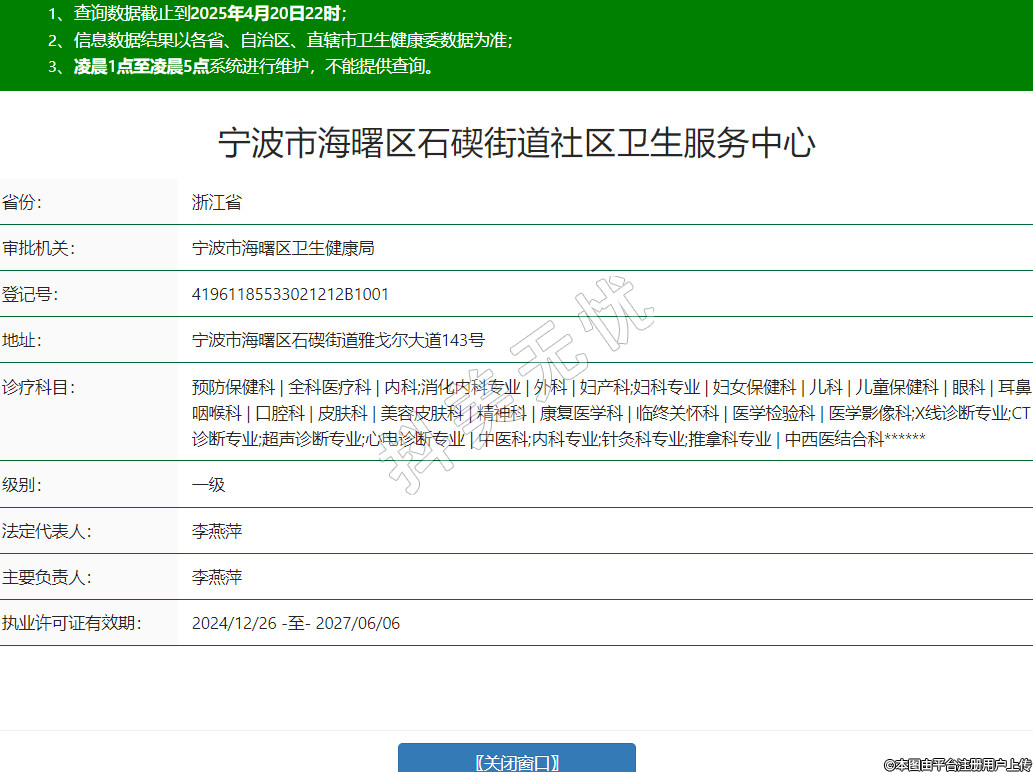Click the 诊疗科目 row label

[x=39, y=387]
